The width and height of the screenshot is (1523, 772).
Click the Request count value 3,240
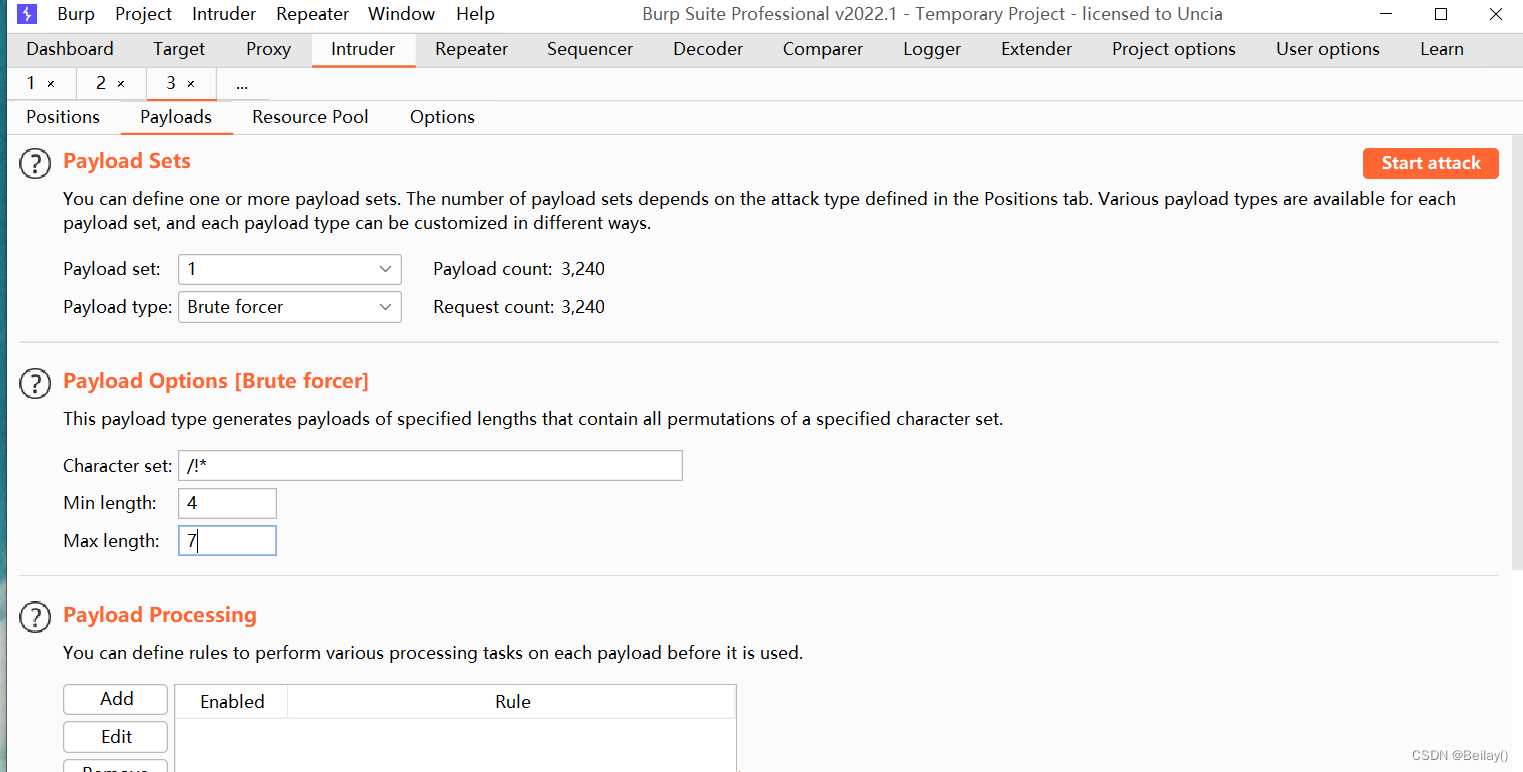[583, 307]
